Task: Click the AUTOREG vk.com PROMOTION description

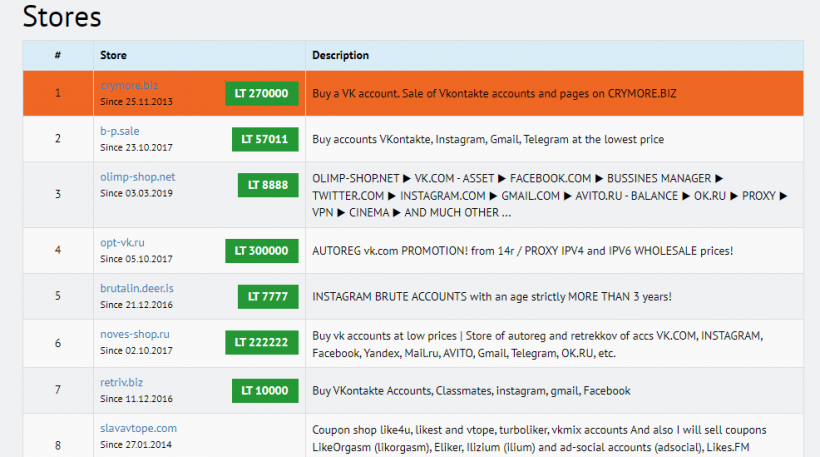Action: point(522,251)
